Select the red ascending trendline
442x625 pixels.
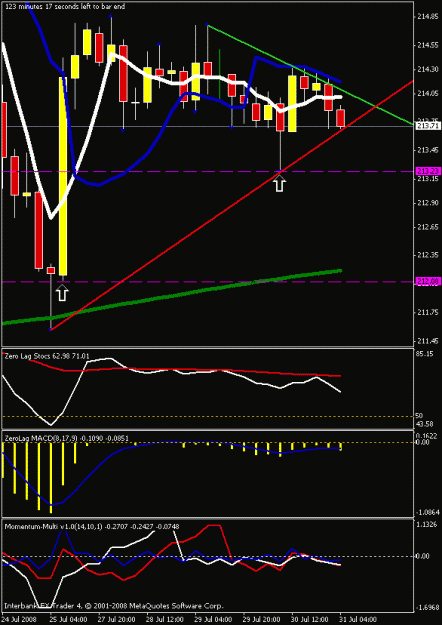click(x=232, y=205)
